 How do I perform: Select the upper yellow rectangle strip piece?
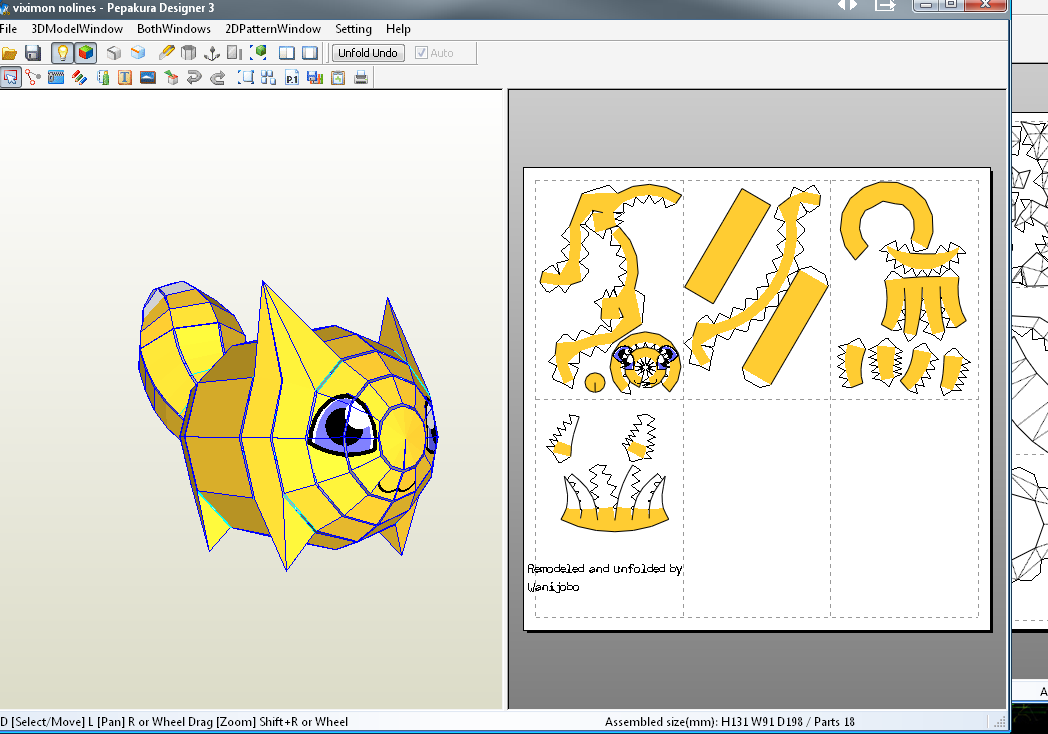click(727, 245)
